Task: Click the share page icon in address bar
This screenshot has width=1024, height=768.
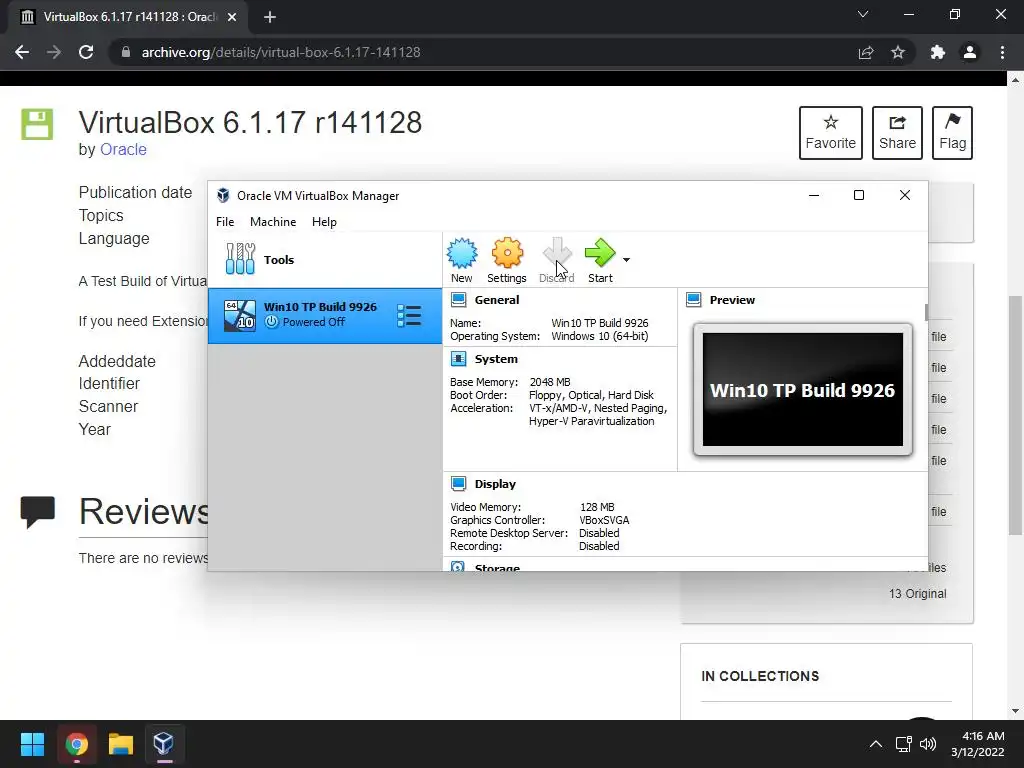Action: 866,52
